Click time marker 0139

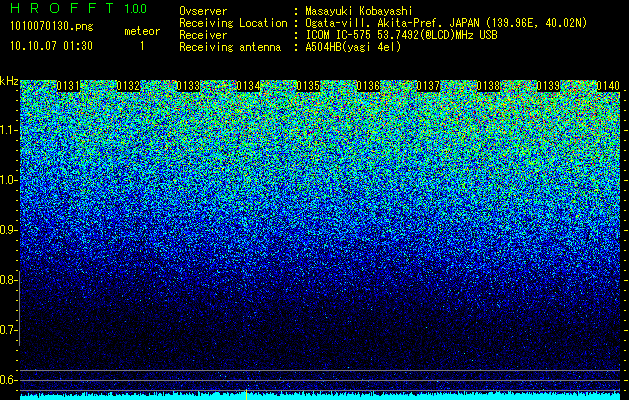pos(548,86)
